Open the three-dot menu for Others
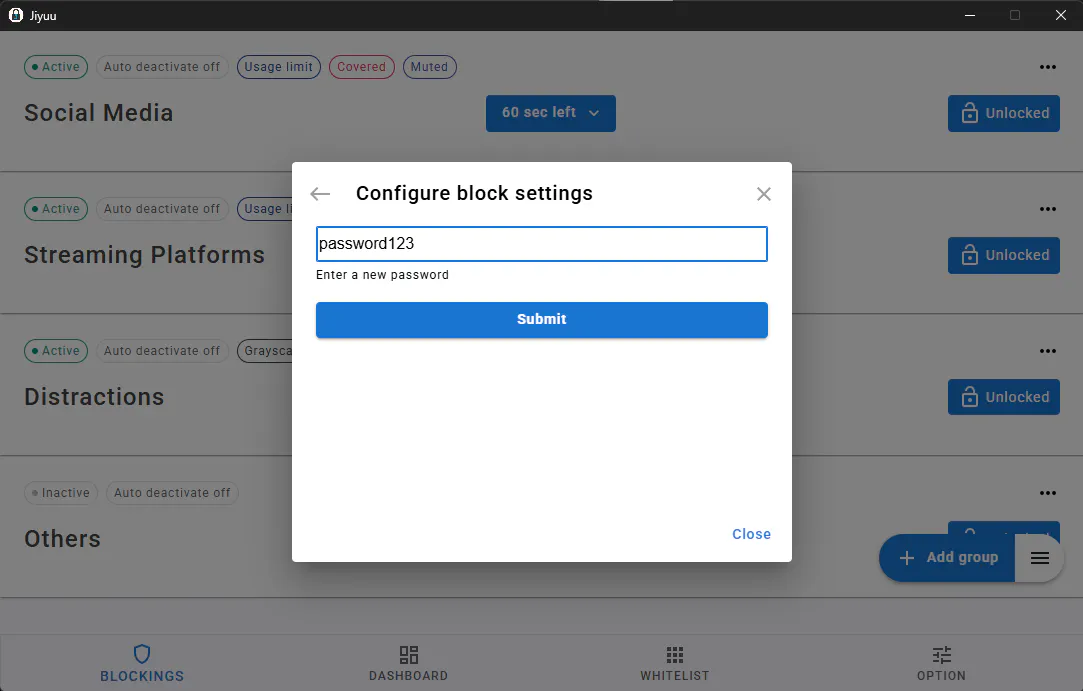Viewport: 1083px width, 691px height. click(x=1047, y=493)
